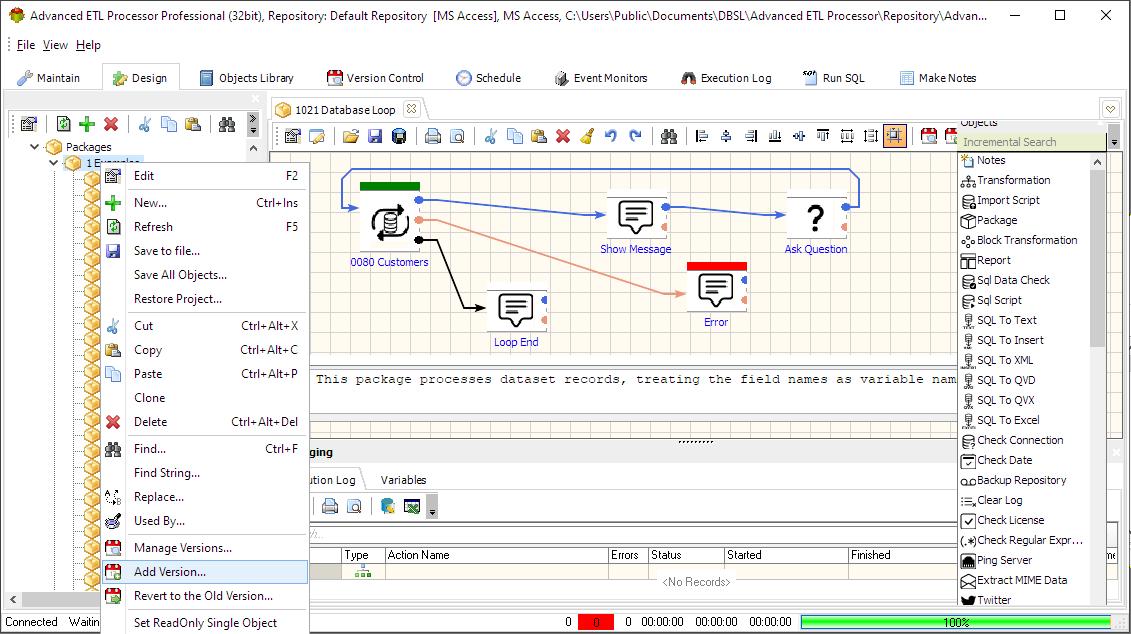Choose Revert to the Old Version... menu item
This screenshot has height=634, width=1131.
coord(205,596)
